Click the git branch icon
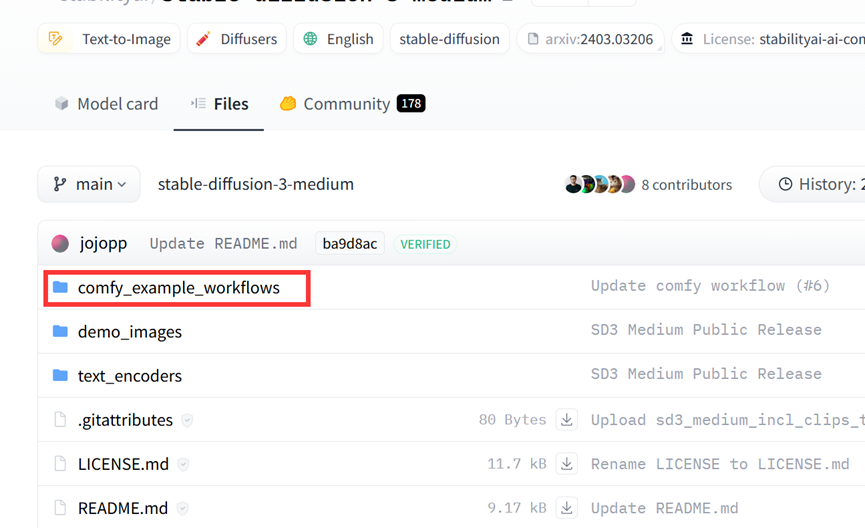The width and height of the screenshot is (865, 528). tap(60, 184)
